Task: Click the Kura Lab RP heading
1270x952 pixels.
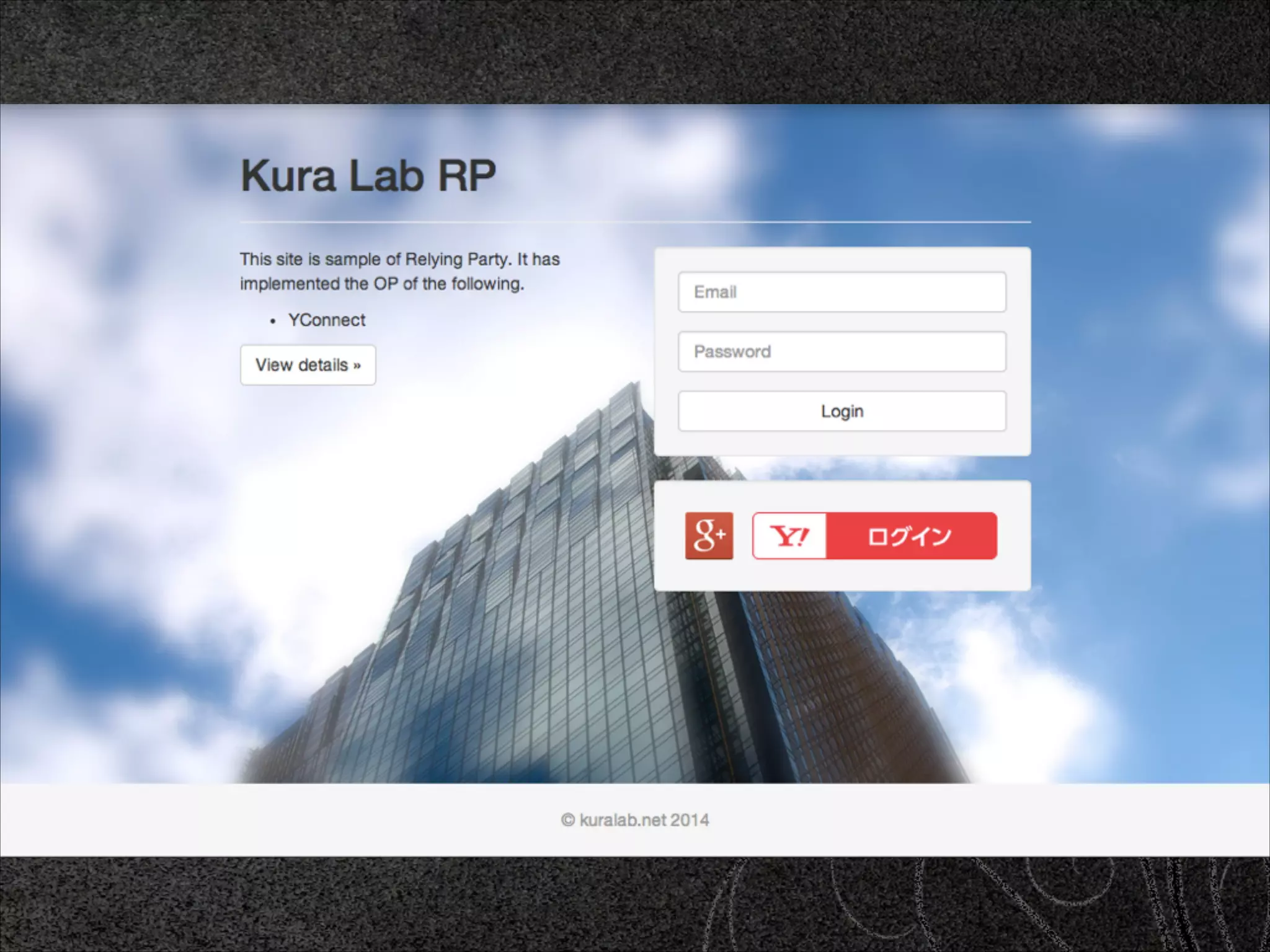Action: click(368, 175)
